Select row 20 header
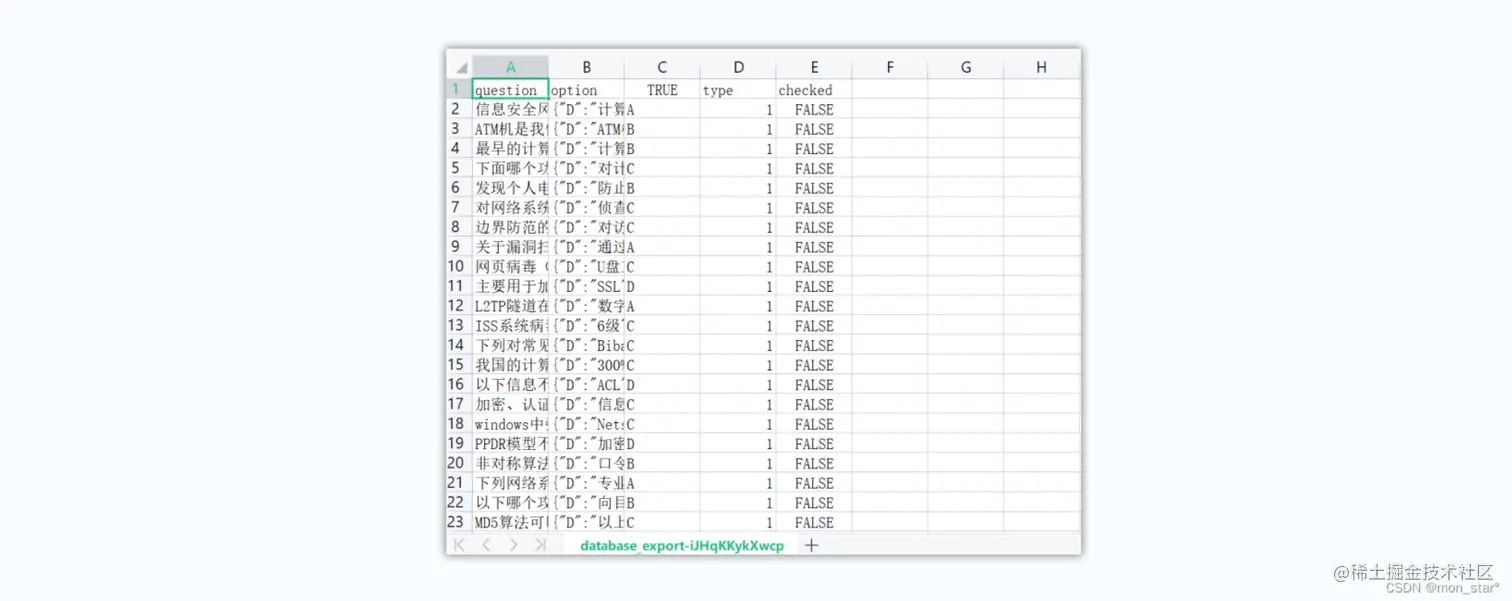 point(460,463)
